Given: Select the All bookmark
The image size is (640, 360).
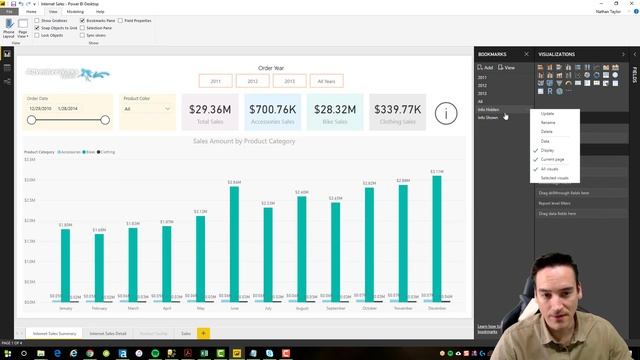Looking at the screenshot, I should click(480, 101).
